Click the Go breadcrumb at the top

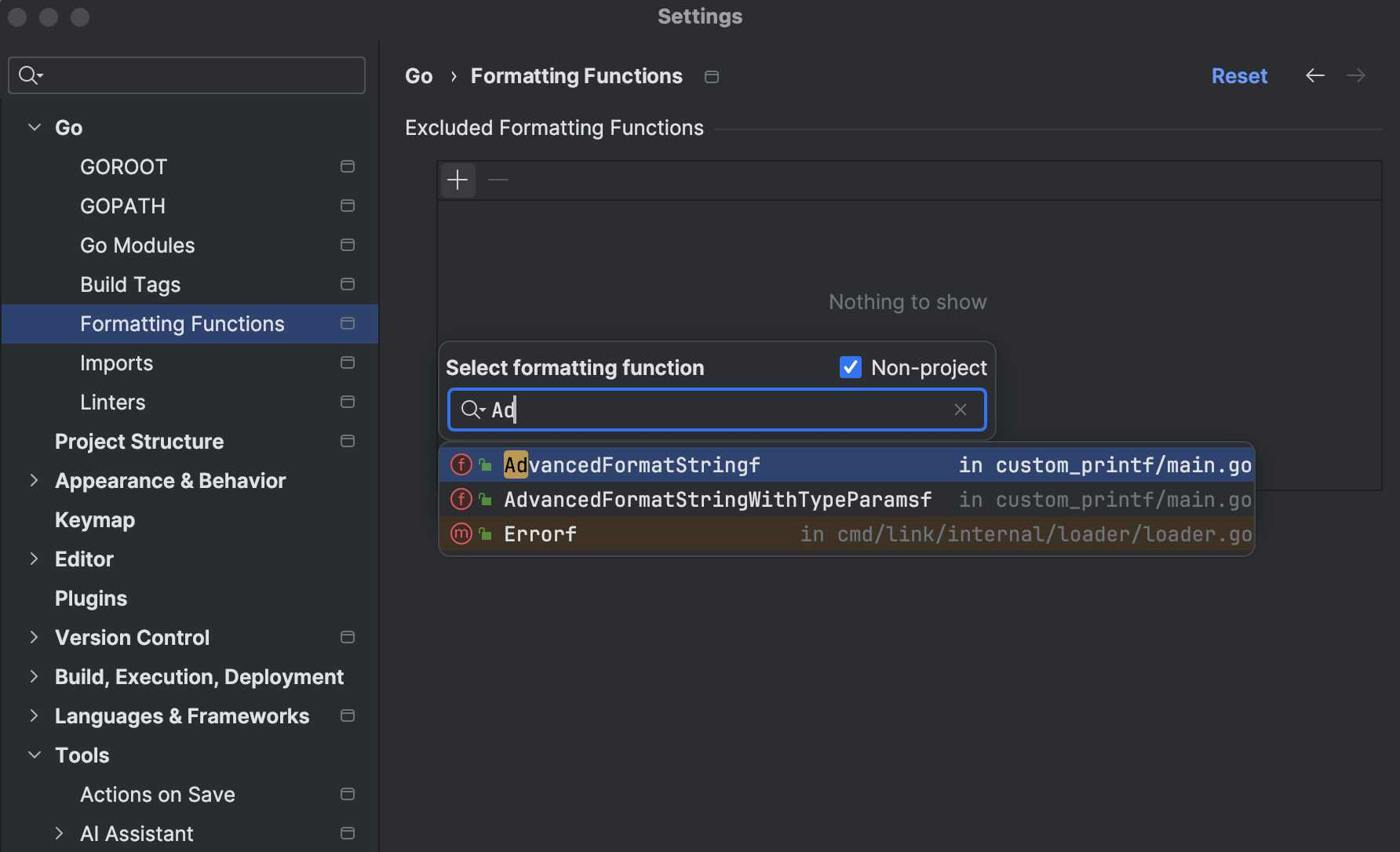click(x=418, y=75)
